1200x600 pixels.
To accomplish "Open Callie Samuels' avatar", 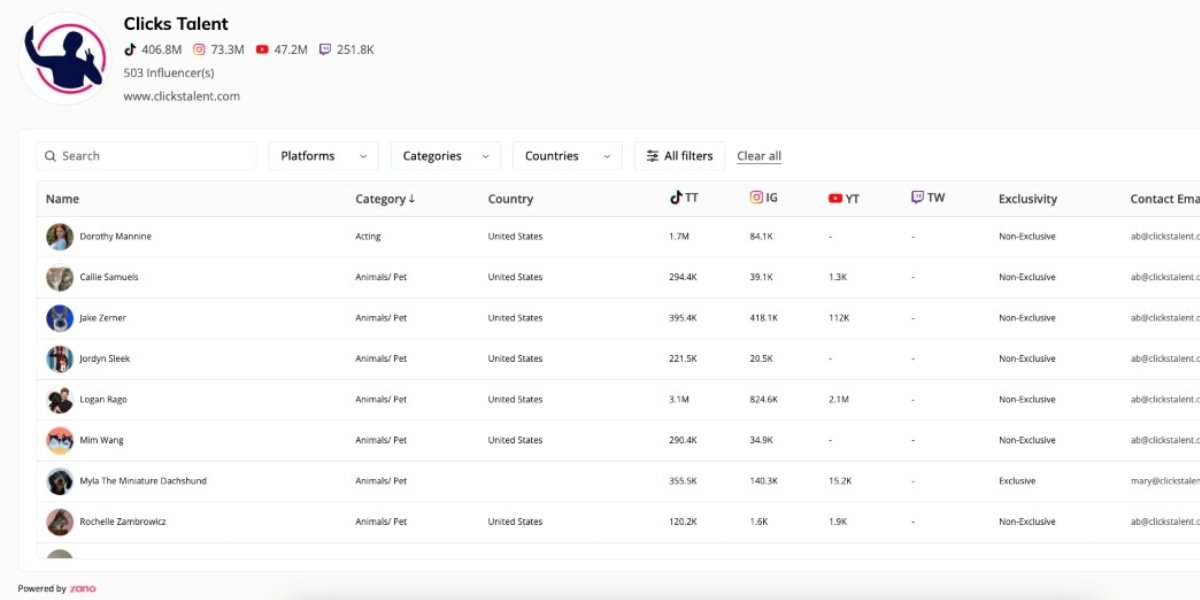I will tap(60, 278).
